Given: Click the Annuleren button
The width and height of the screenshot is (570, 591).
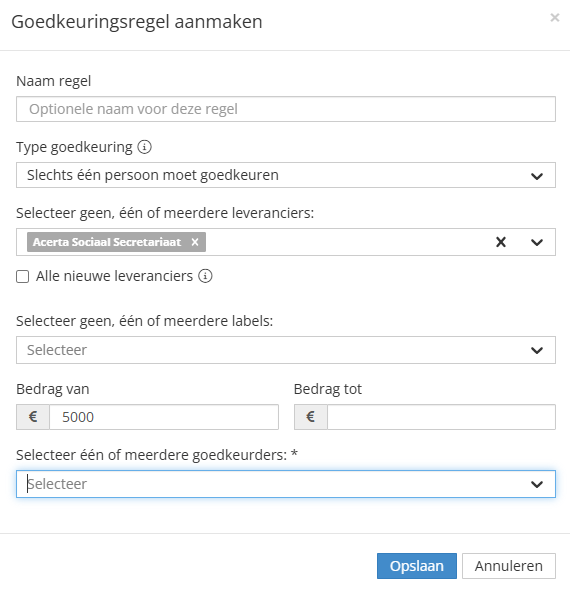Looking at the screenshot, I should (509, 566).
